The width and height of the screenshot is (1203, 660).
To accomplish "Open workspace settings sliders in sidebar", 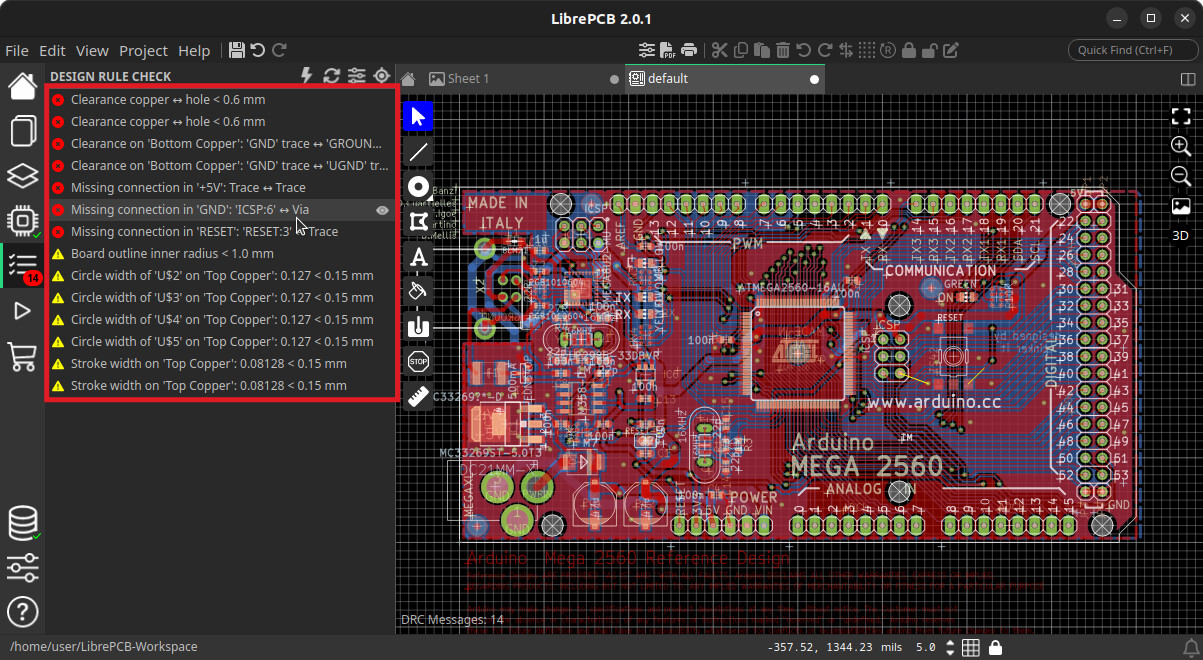I will tap(22, 567).
